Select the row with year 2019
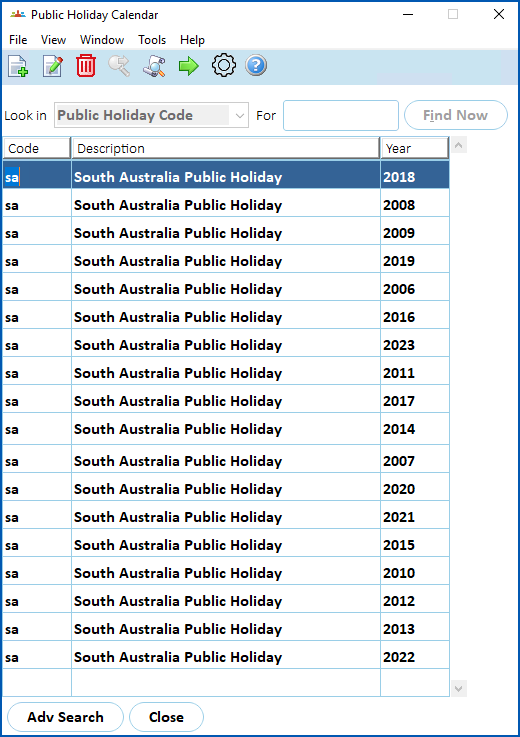 [226, 259]
